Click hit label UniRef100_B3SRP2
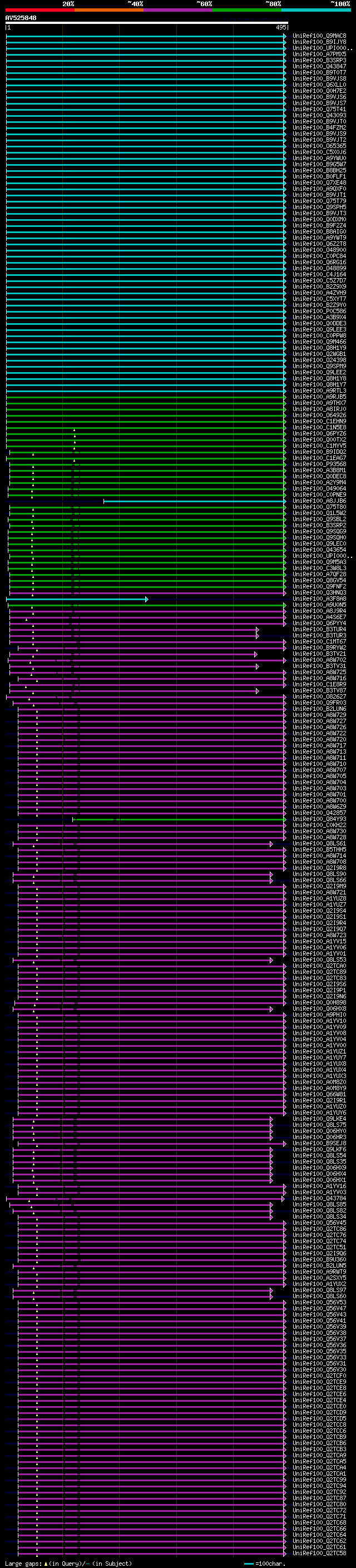This screenshot has width=356, height=1568. coord(319,525)
